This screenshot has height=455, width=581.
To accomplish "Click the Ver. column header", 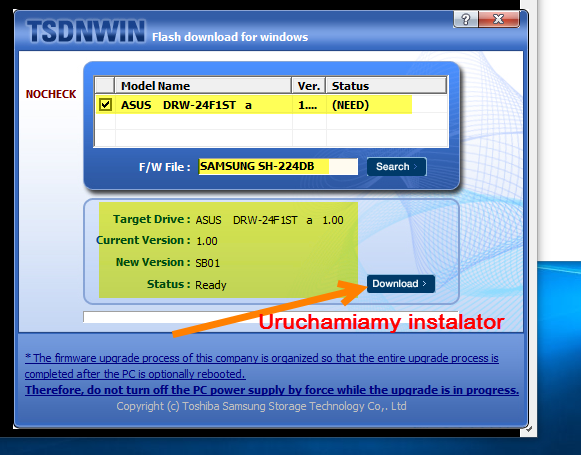I will (x=309, y=86).
